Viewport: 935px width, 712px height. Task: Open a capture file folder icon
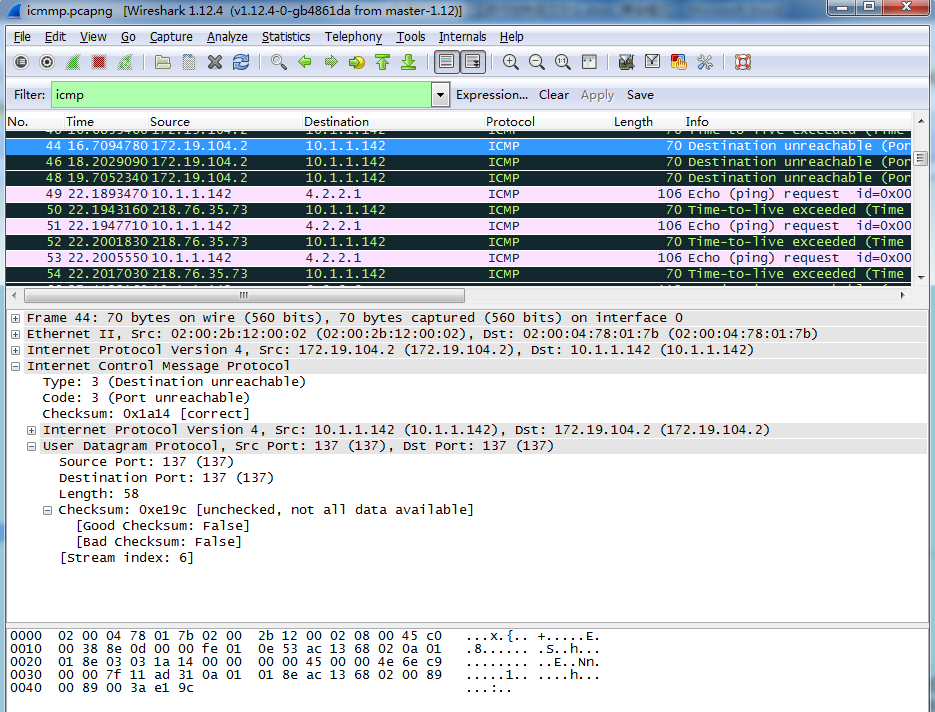(163, 62)
